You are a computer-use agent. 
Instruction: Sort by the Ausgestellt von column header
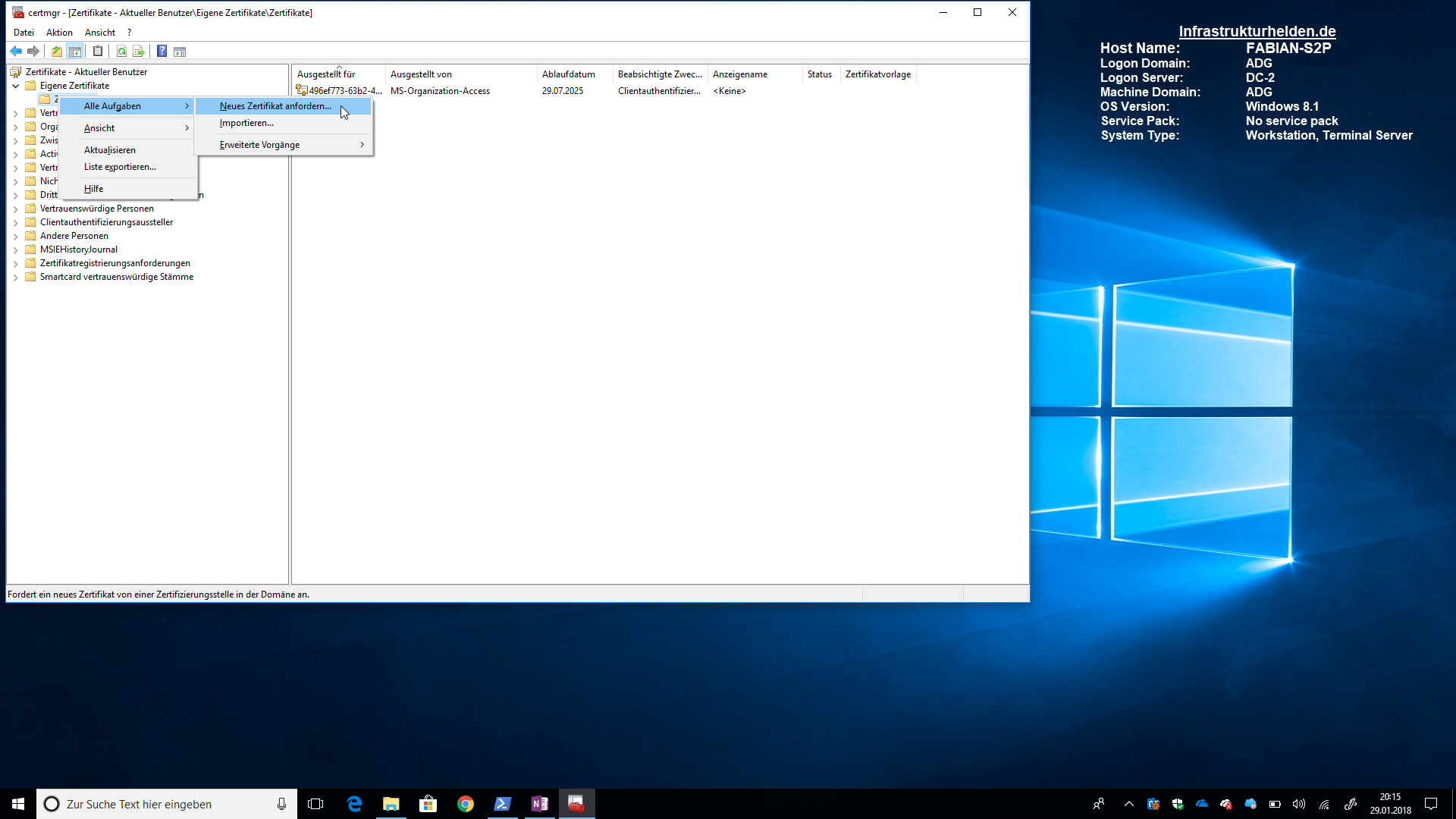point(461,74)
